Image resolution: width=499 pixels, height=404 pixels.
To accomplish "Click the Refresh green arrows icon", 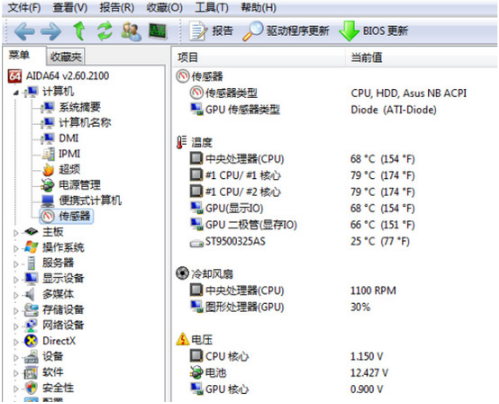I will 105,31.
